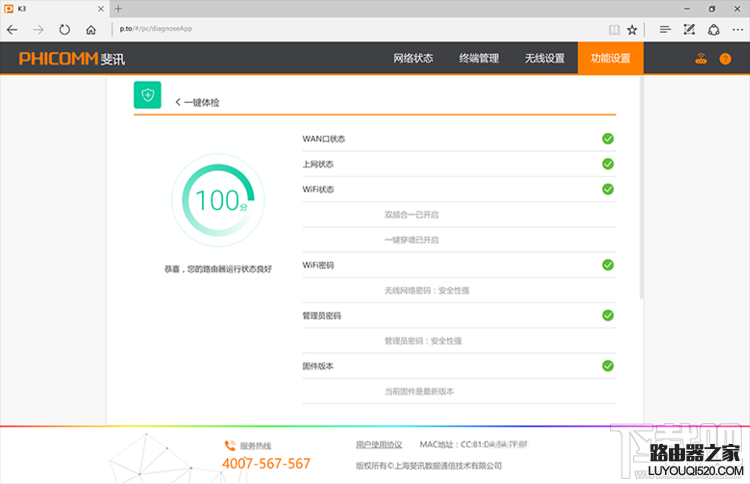Select the K3 browser tab

[x=55, y=9]
